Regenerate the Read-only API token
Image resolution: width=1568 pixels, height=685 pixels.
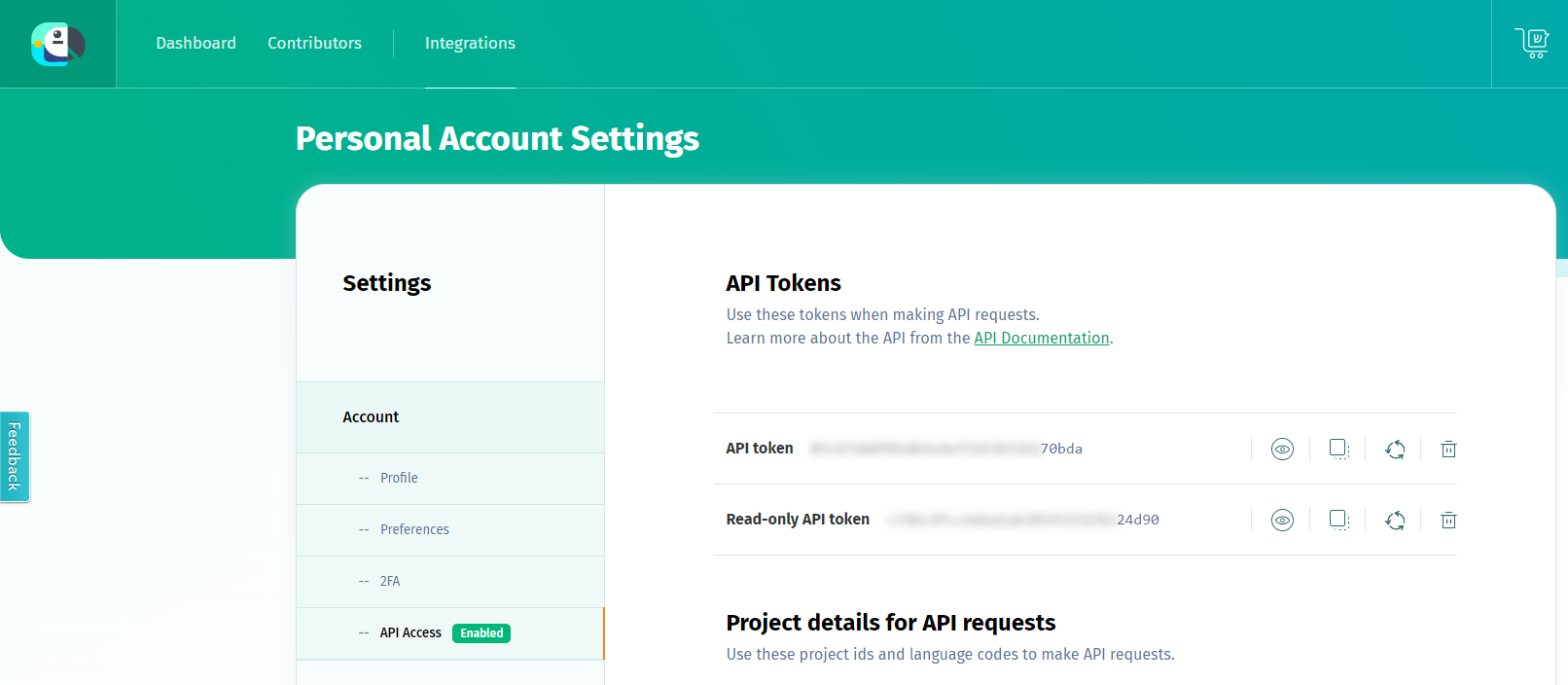coord(1395,520)
